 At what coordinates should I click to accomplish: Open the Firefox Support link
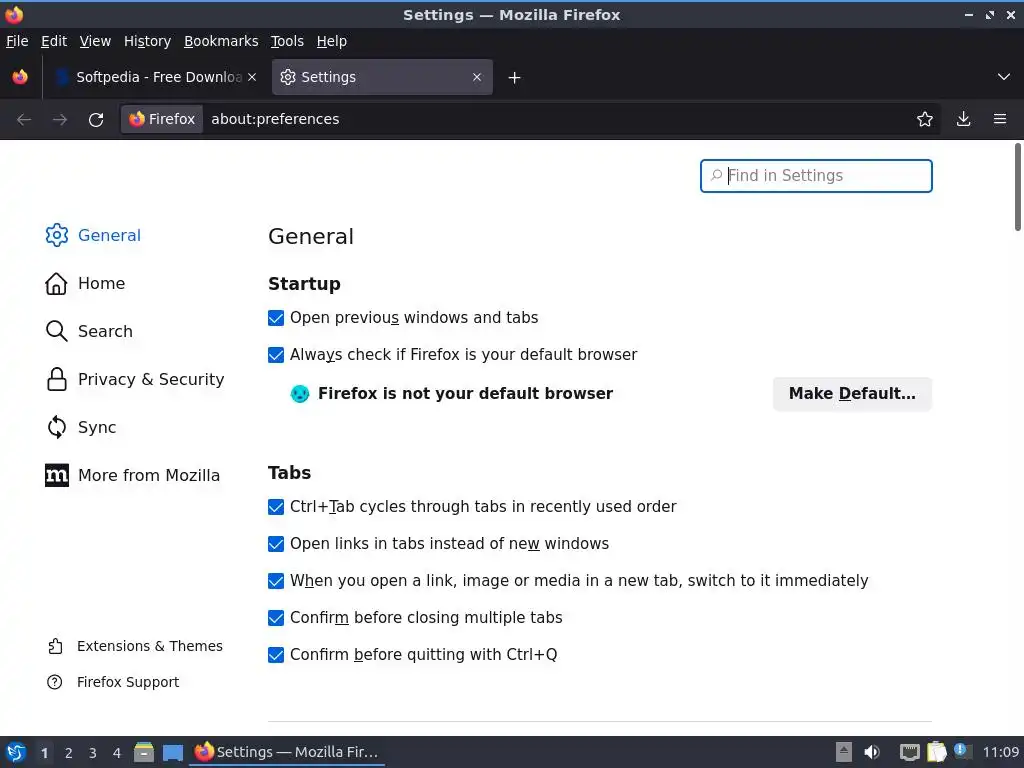click(x=128, y=682)
